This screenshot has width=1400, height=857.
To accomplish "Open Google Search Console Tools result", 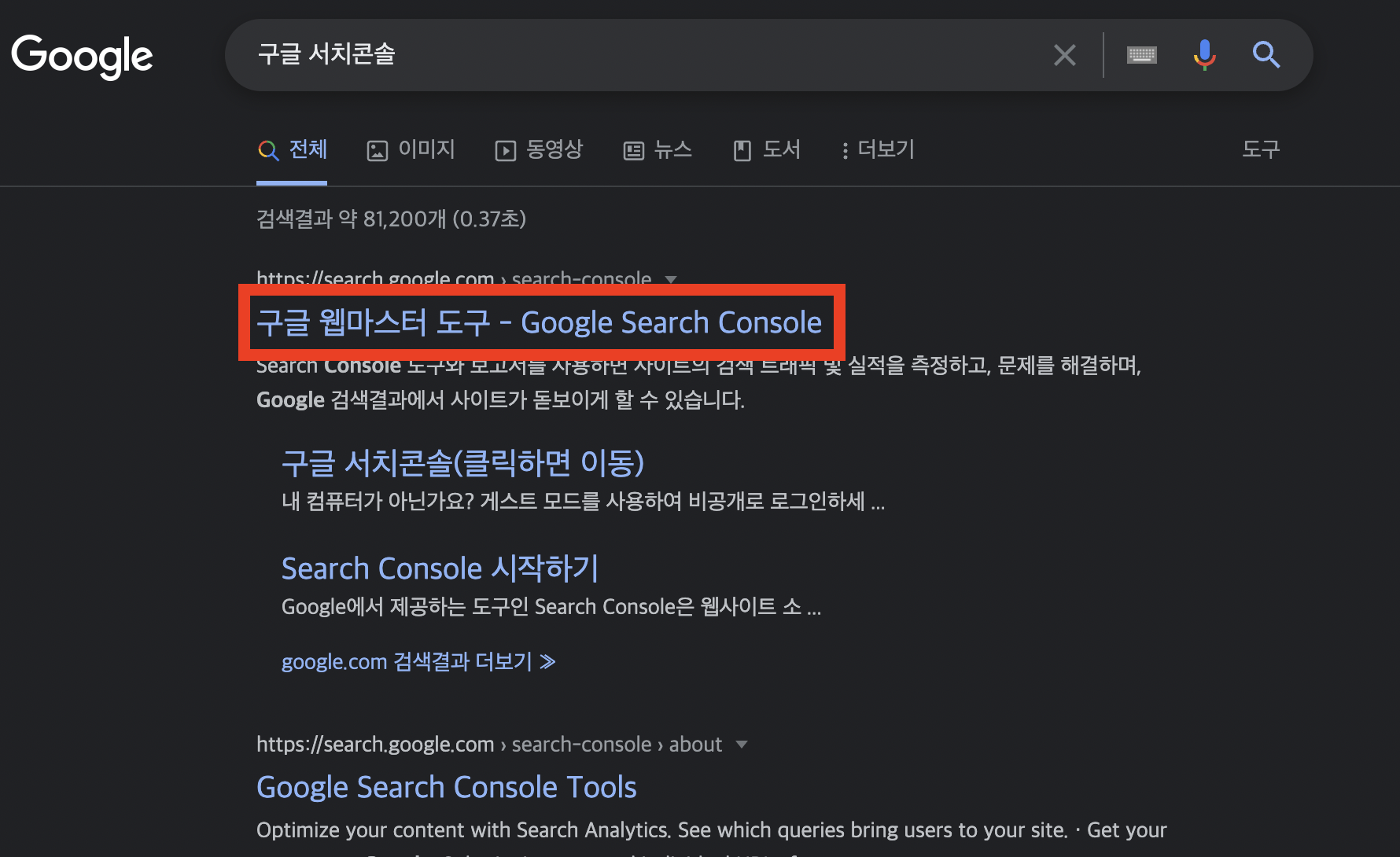I will point(447,787).
